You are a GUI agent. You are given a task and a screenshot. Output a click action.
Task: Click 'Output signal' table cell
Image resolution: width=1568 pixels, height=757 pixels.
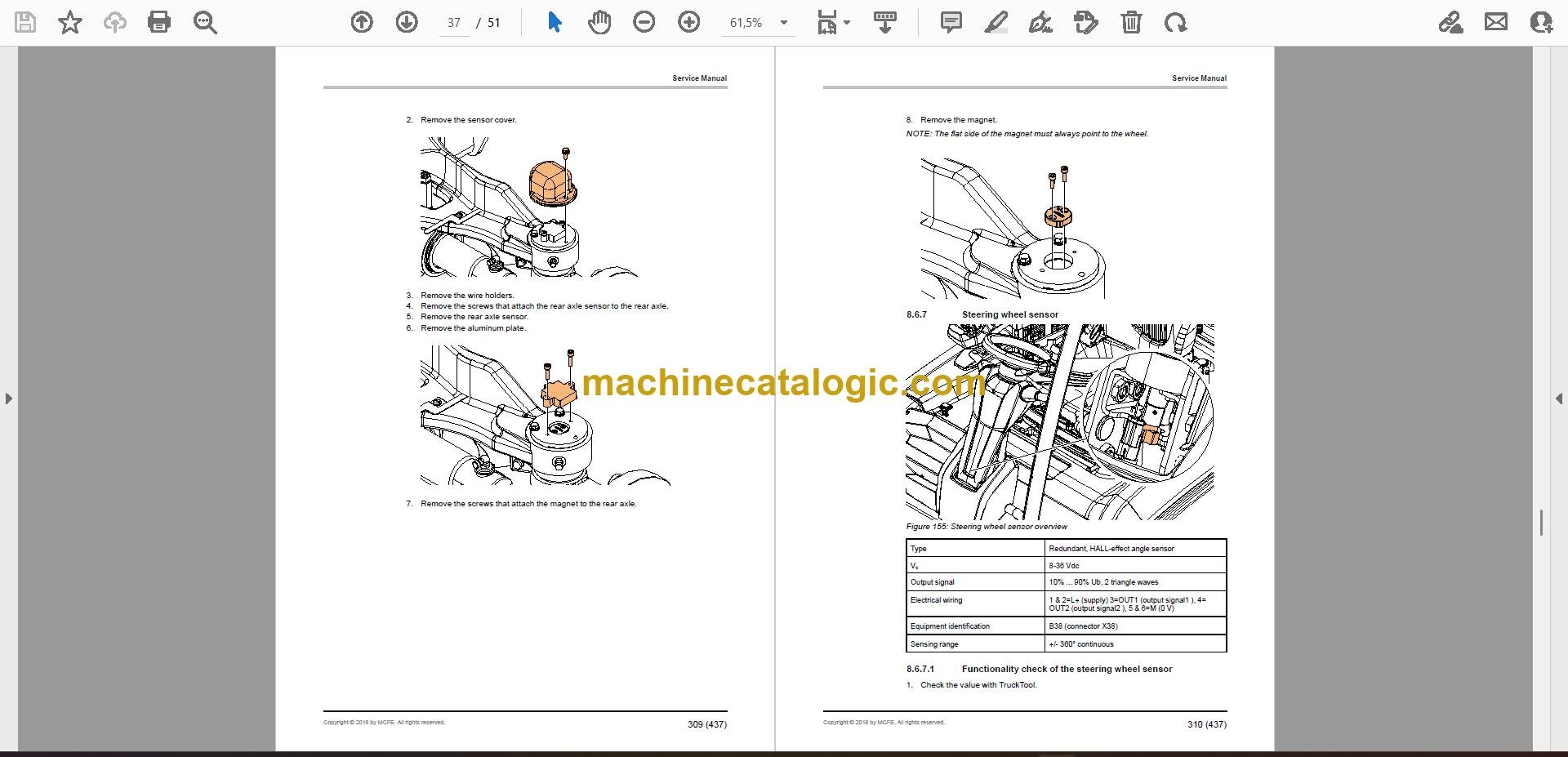tap(976, 582)
